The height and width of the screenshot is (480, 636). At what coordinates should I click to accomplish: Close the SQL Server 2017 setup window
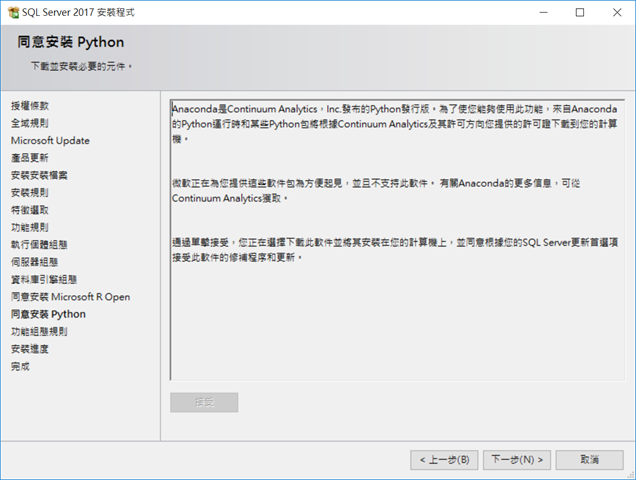pyautogui.click(x=617, y=13)
